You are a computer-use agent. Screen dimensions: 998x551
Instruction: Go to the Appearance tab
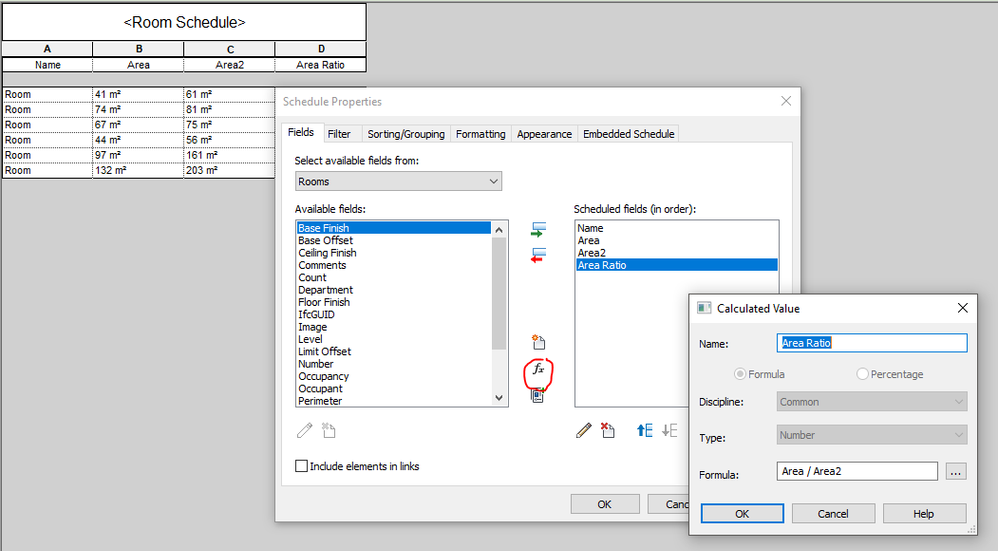point(544,134)
